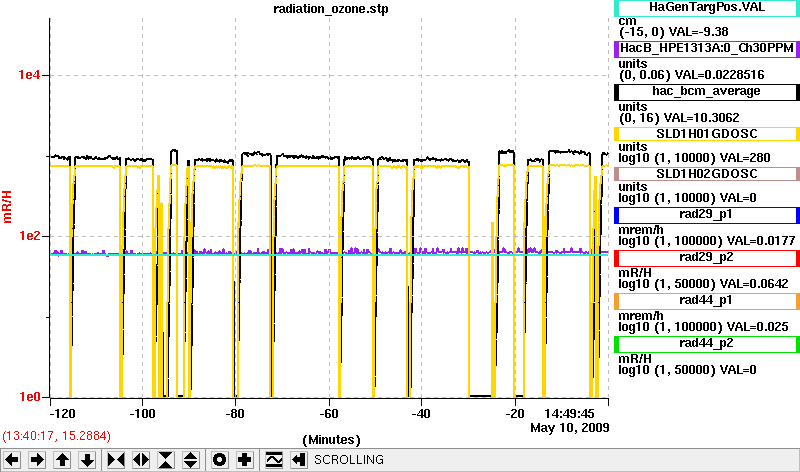Click the 1e2 y-axis tick label
Screen dimensions: 800x472
click(29, 236)
